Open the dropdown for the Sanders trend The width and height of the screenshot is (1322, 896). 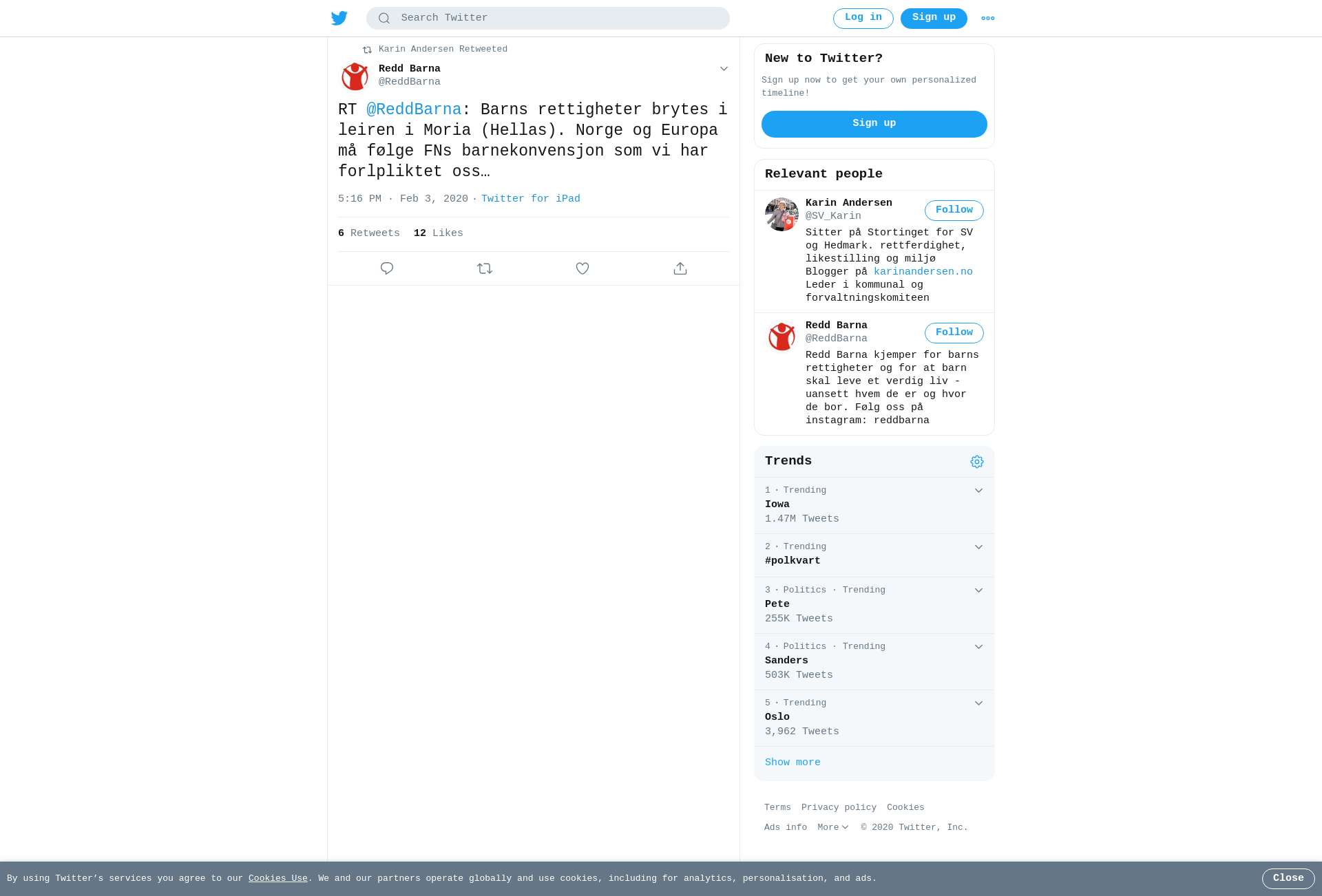(x=978, y=647)
